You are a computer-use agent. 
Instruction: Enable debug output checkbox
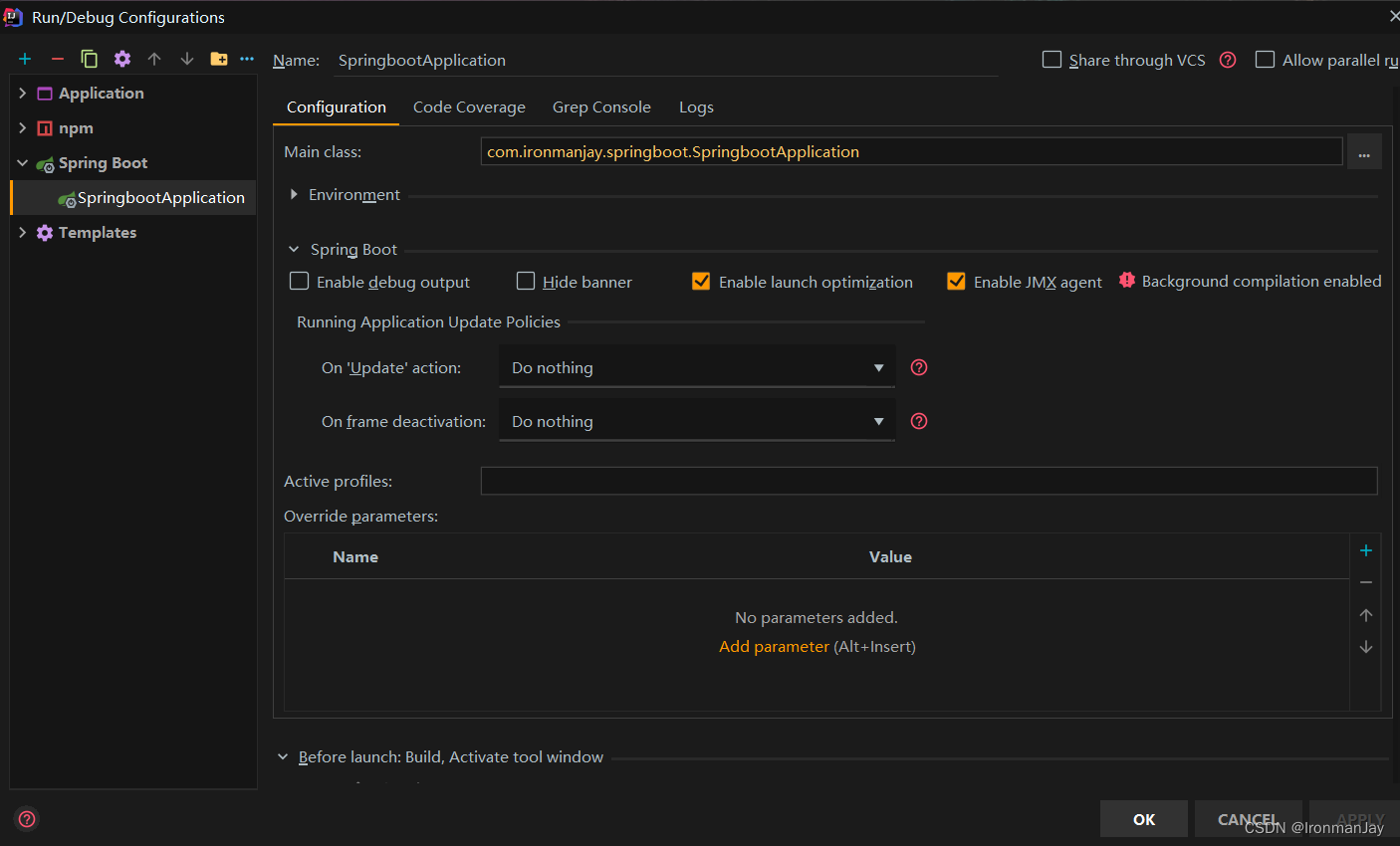tap(300, 282)
